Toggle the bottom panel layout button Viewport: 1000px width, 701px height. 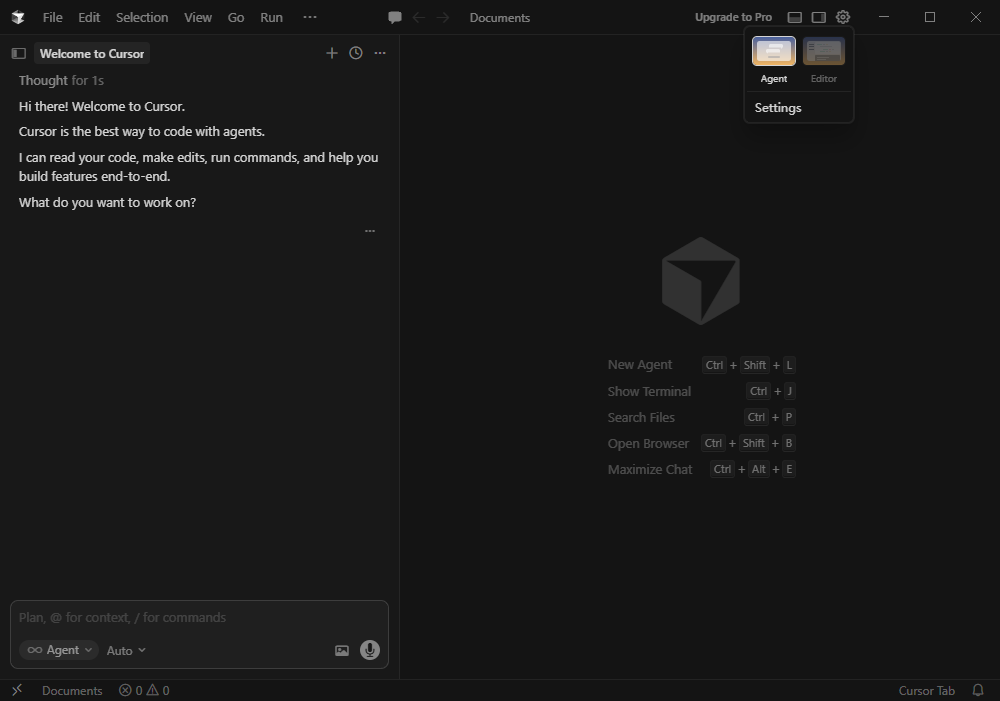tap(795, 17)
